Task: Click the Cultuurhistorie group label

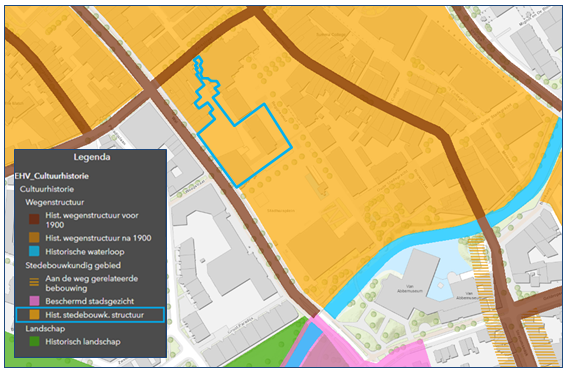Action: tap(47, 189)
